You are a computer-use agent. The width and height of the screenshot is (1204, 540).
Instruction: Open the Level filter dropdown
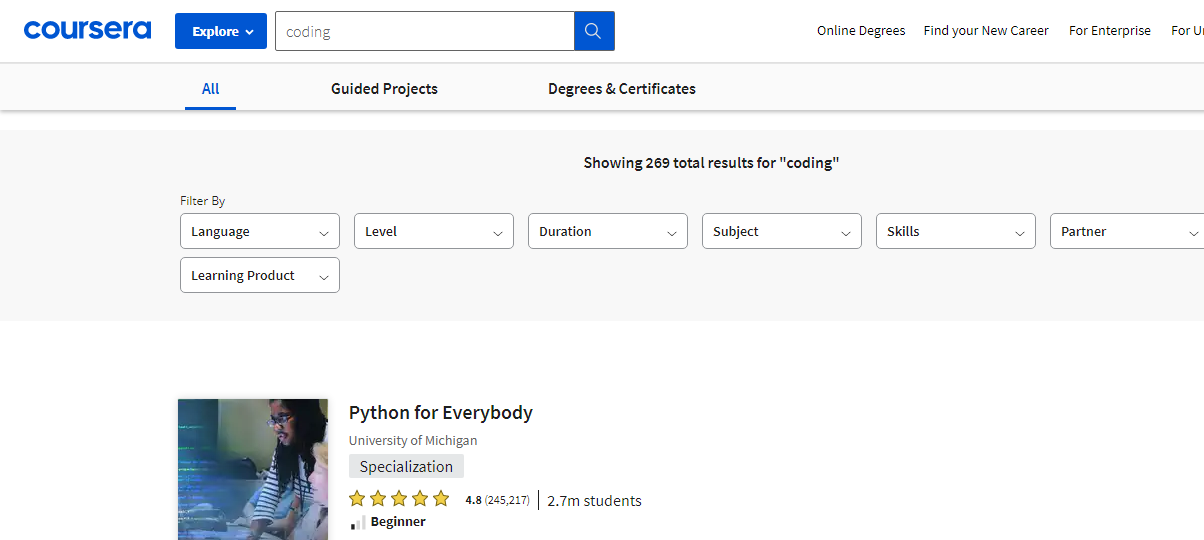pos(433,231)
